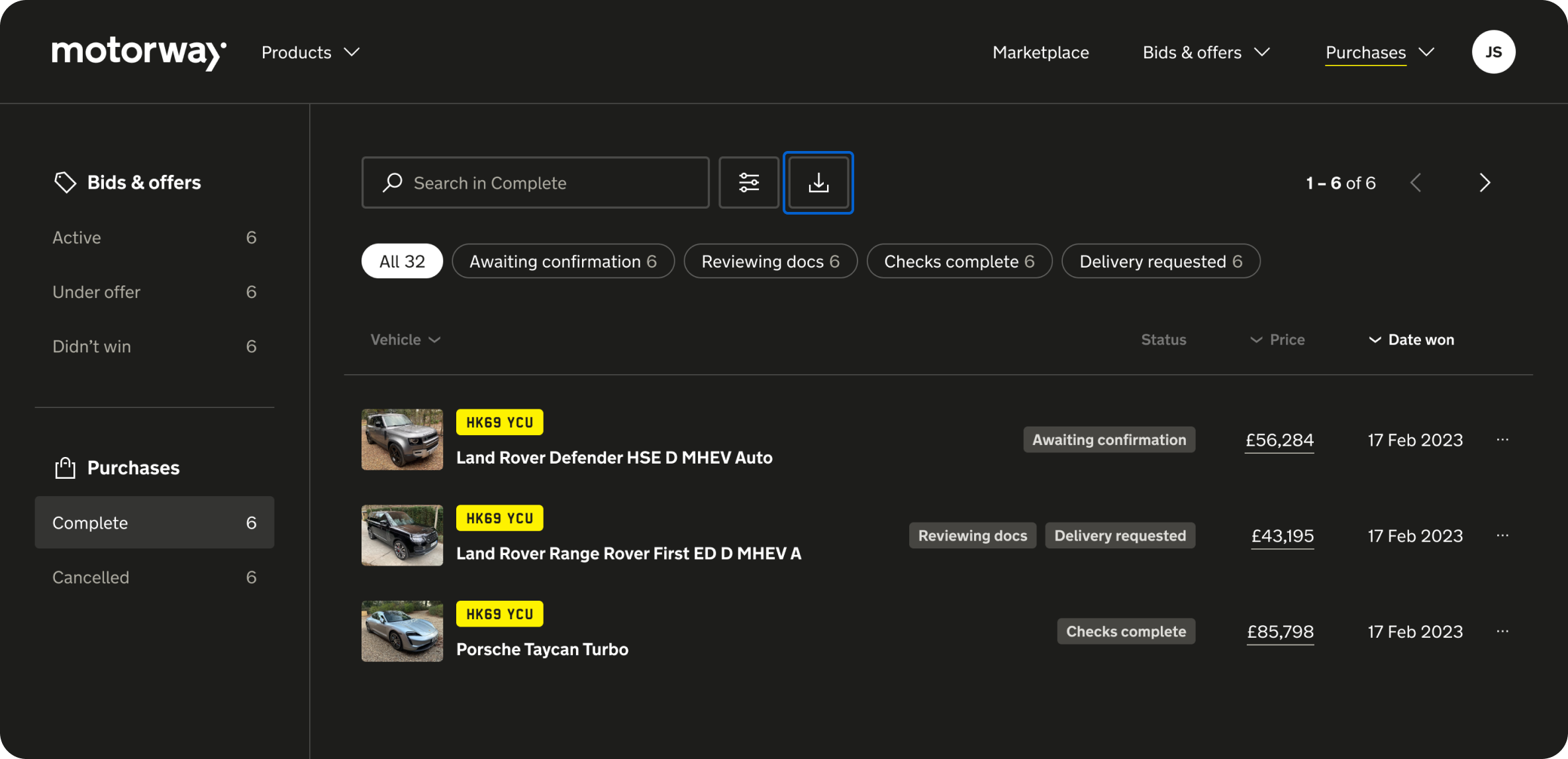Click price £43,195

click(x=1282, y=536)
